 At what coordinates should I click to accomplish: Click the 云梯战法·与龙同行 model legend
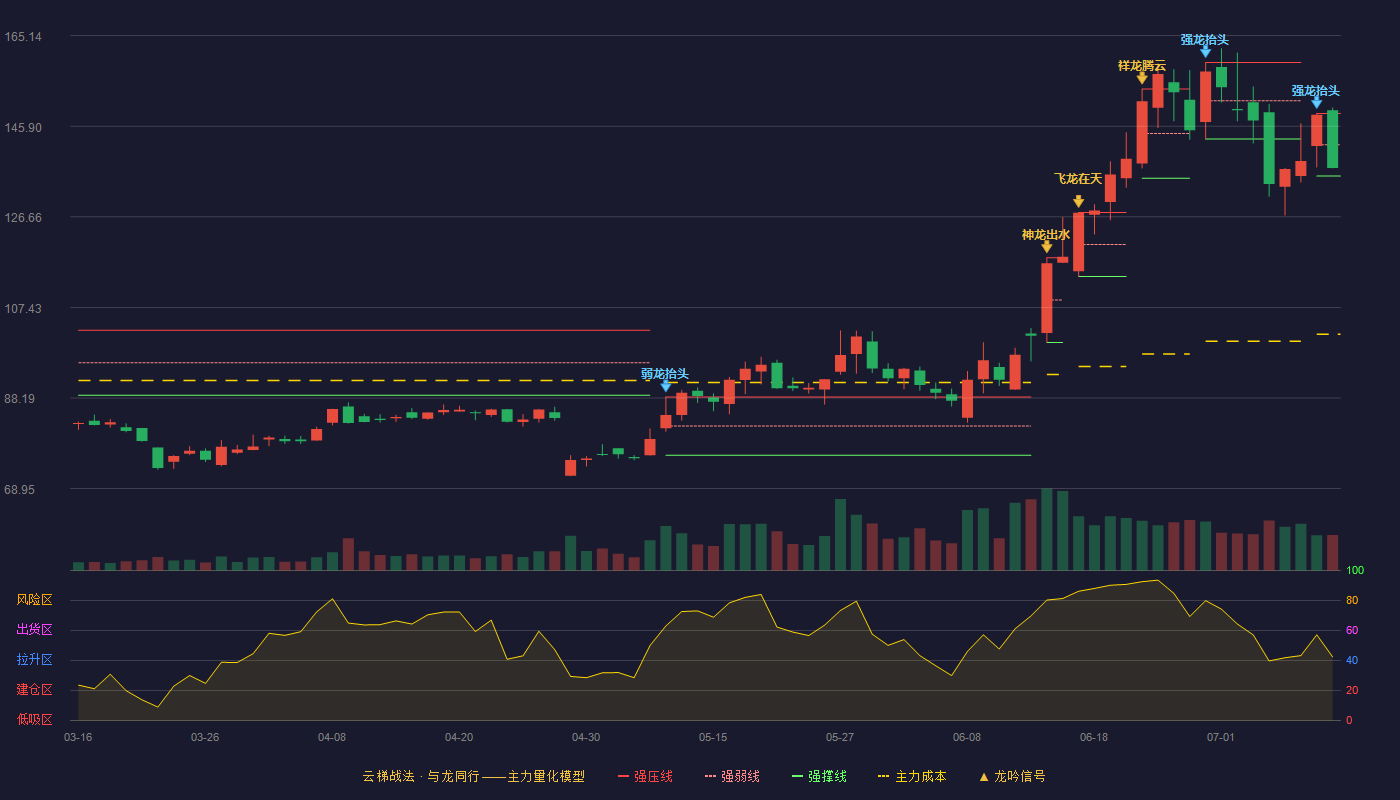[473, 776]
